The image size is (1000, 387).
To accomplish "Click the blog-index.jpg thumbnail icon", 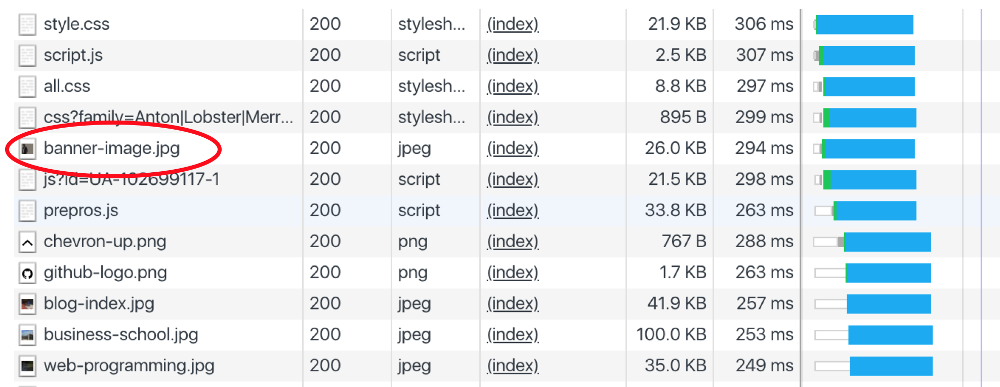I will [27, 304].
